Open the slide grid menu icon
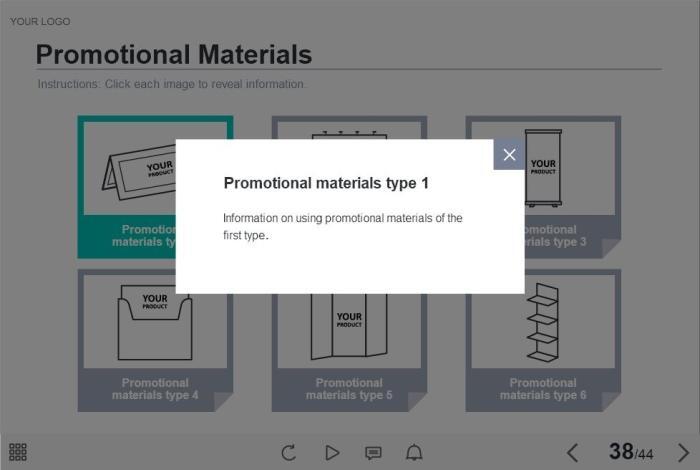Image resolution: width=700 pixels, height=470 pixels. pos(18,452)
